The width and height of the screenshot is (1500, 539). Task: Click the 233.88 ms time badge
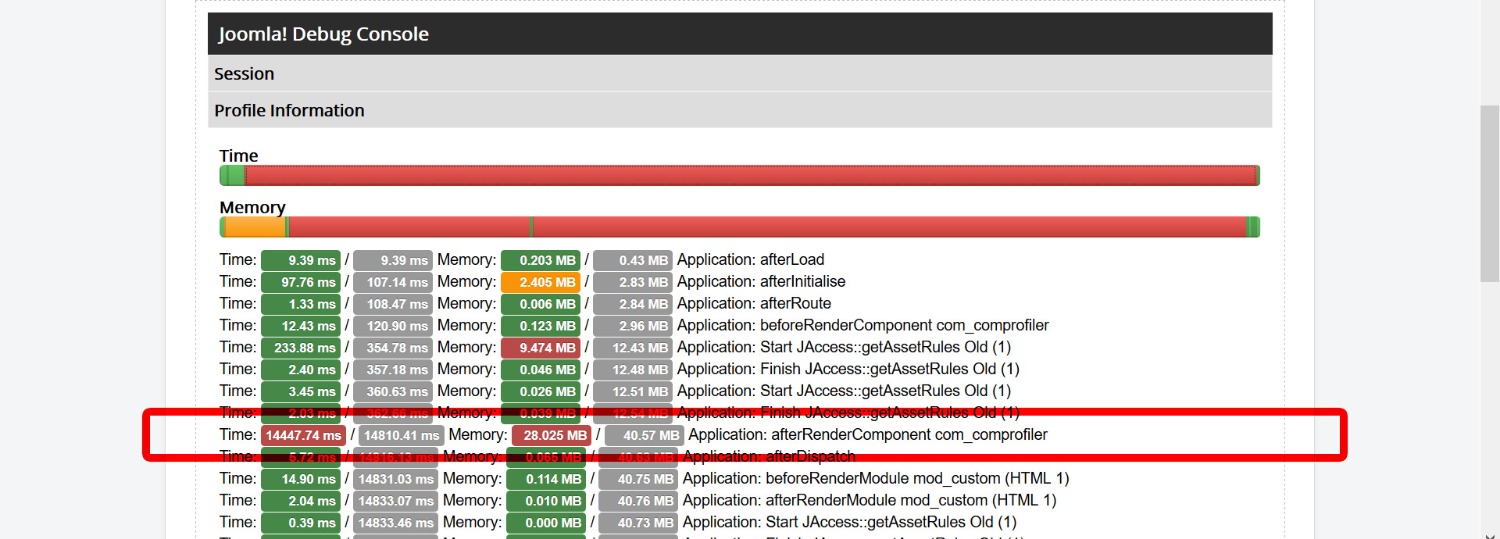[301, 348]
